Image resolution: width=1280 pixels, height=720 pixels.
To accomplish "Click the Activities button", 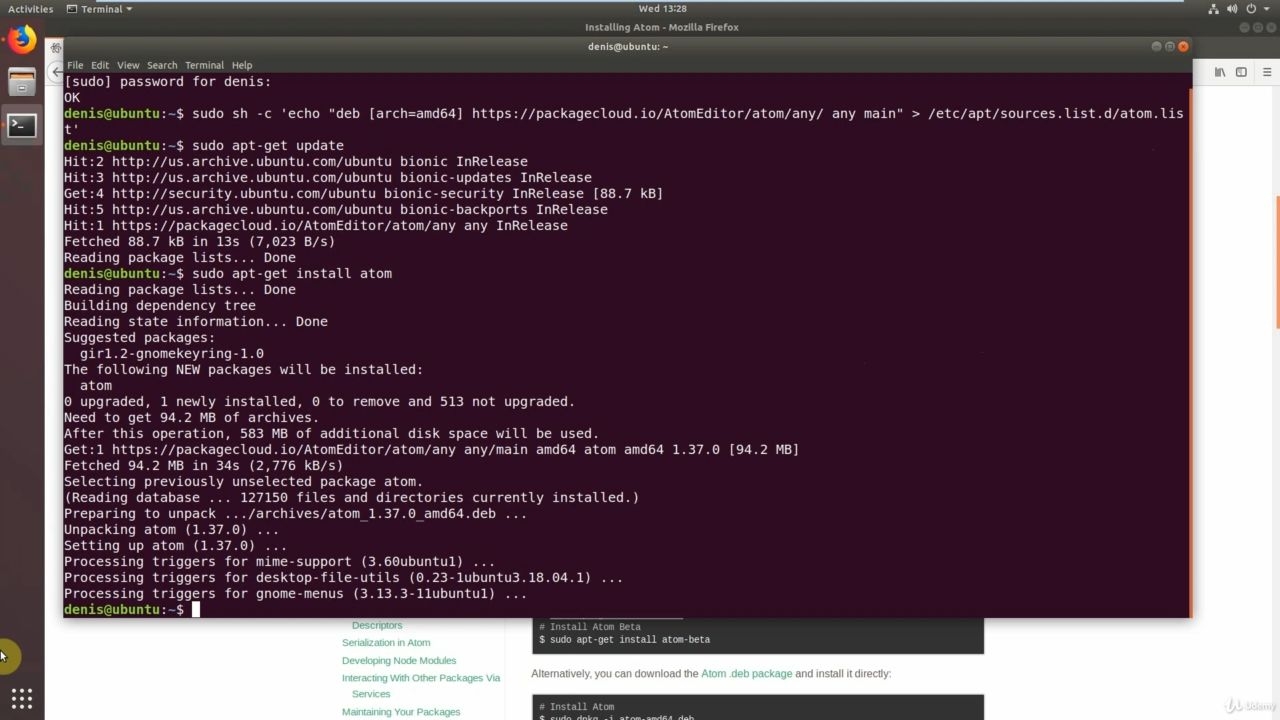I will [30, 9].
